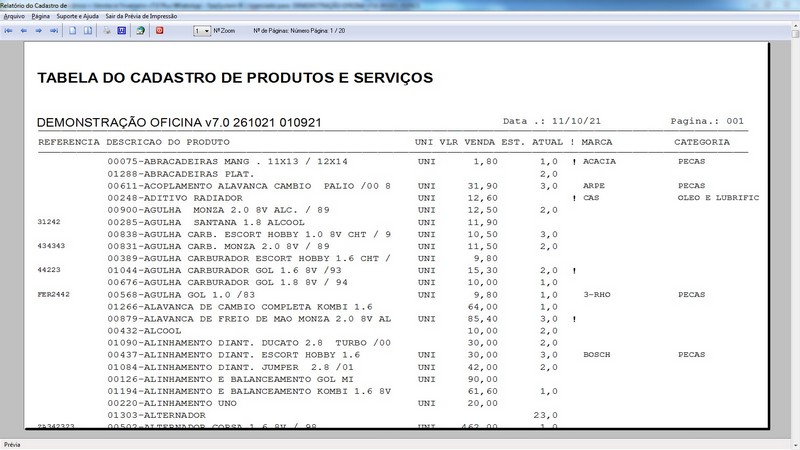Click the brand 'CAS'
The height and width of the screenshot is (450, 800).
coord(591,197)
